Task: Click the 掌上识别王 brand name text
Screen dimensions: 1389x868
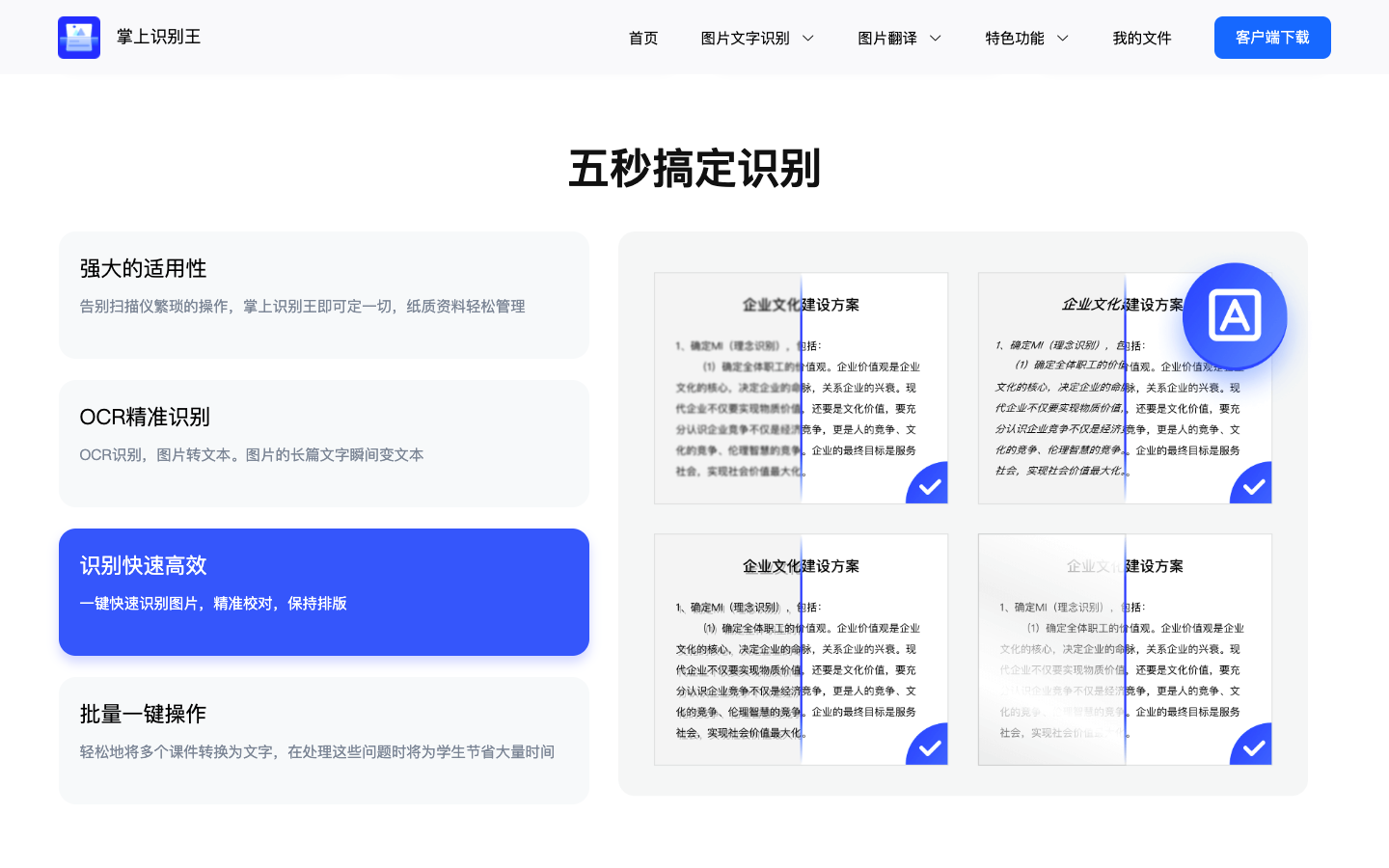Action: (158, 37)
